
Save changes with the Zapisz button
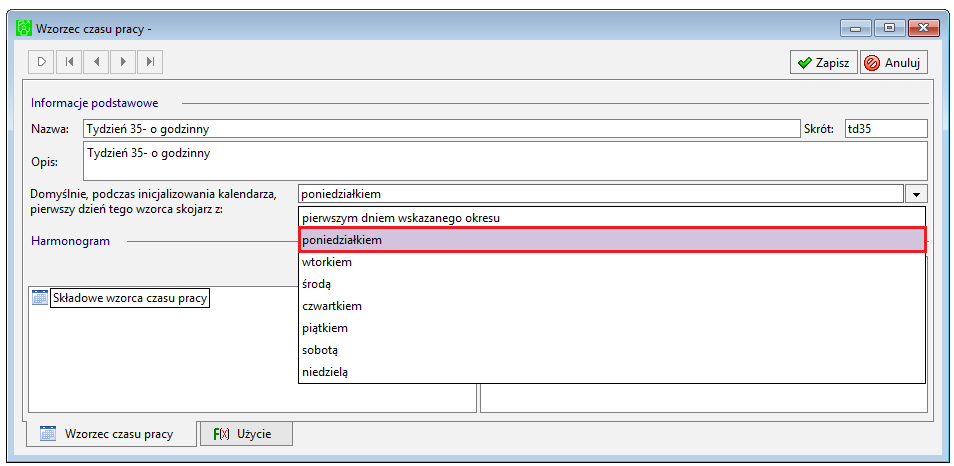pyautogui.click(x=824, y=62)
